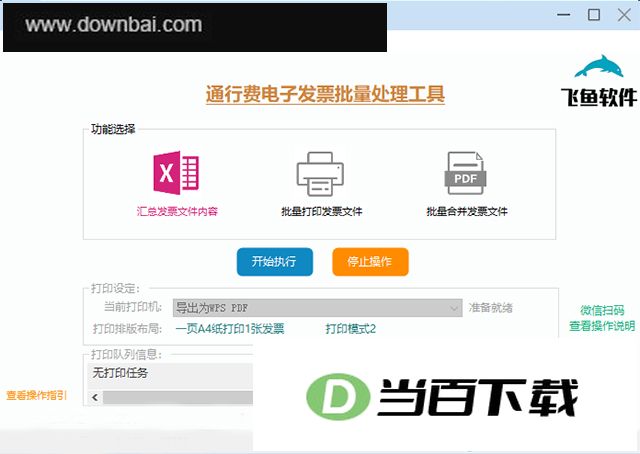Click the 汇总发票文件内容 label
The image size is (640, 454).
pyautogui.click(x=177, y=211)
